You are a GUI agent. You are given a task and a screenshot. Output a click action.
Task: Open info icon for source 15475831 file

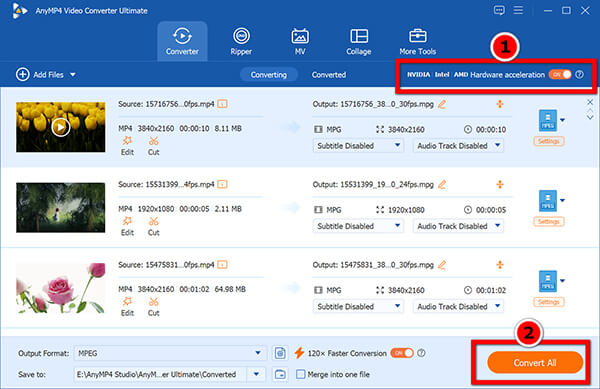pos(222,265)
